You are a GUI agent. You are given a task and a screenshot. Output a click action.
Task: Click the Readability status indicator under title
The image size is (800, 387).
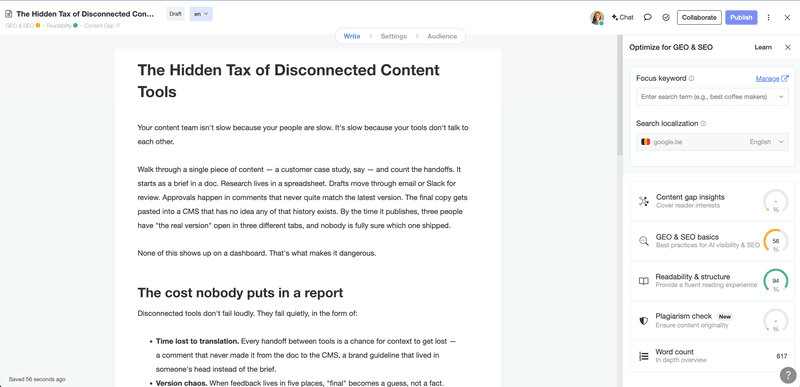click(62, 25)
